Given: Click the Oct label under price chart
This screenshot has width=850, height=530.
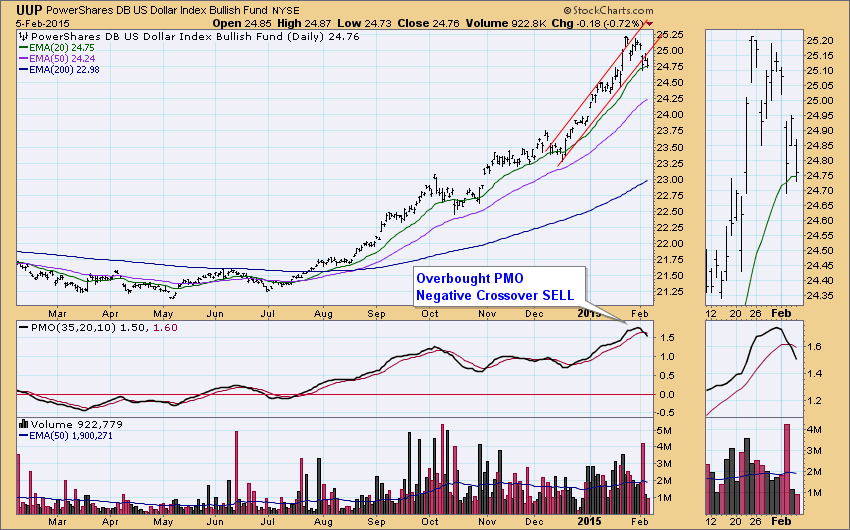Looking at the screenshot, I should point(430,313).
